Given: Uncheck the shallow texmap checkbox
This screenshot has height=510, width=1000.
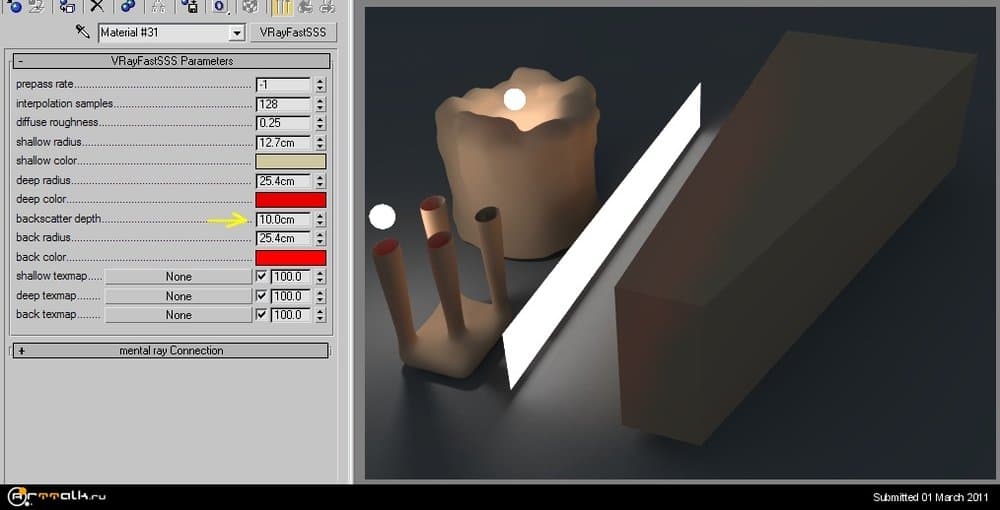Looking at the screenshot, I should coord(261,277).
